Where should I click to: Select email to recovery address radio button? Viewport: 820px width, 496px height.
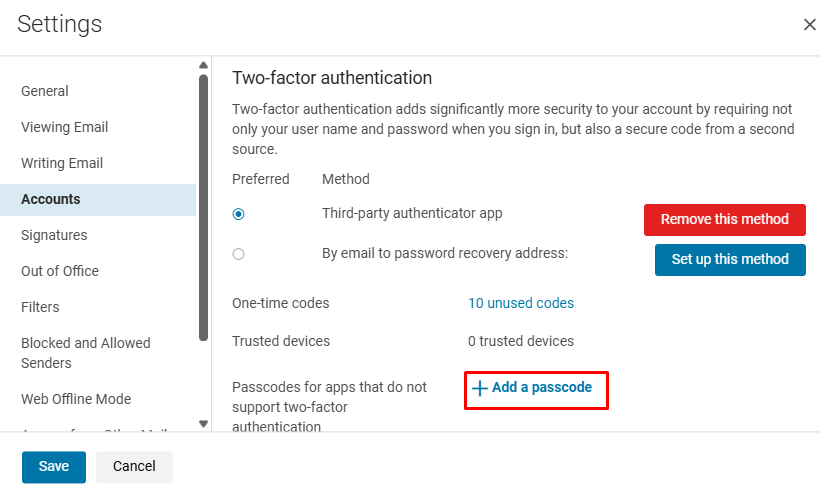pyautogui.click(x=238, y=254)
